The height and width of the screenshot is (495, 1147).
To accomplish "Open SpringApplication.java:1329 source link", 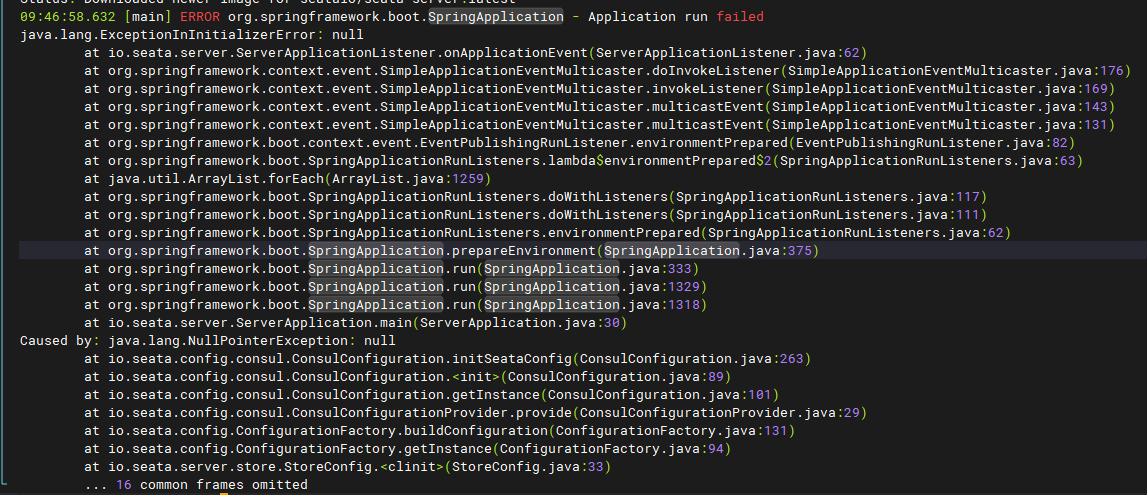I will (592, 287).
